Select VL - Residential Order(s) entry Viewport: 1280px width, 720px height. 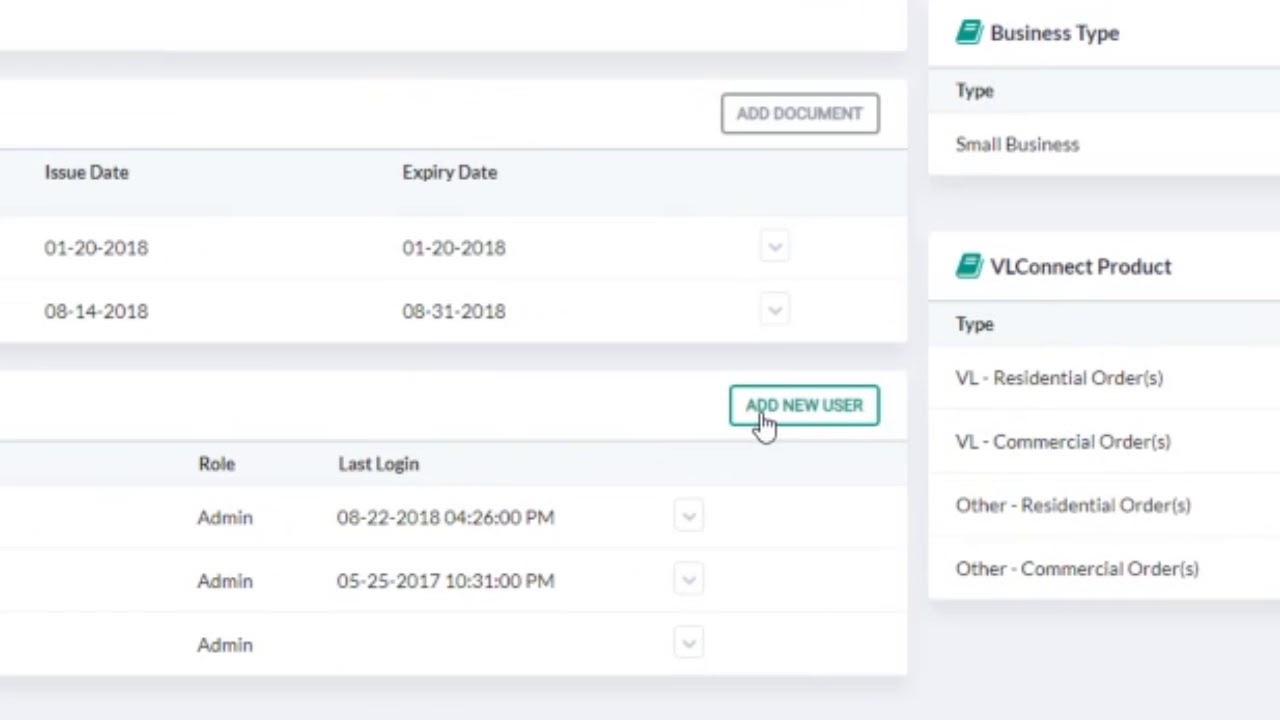pos(1059,378)
